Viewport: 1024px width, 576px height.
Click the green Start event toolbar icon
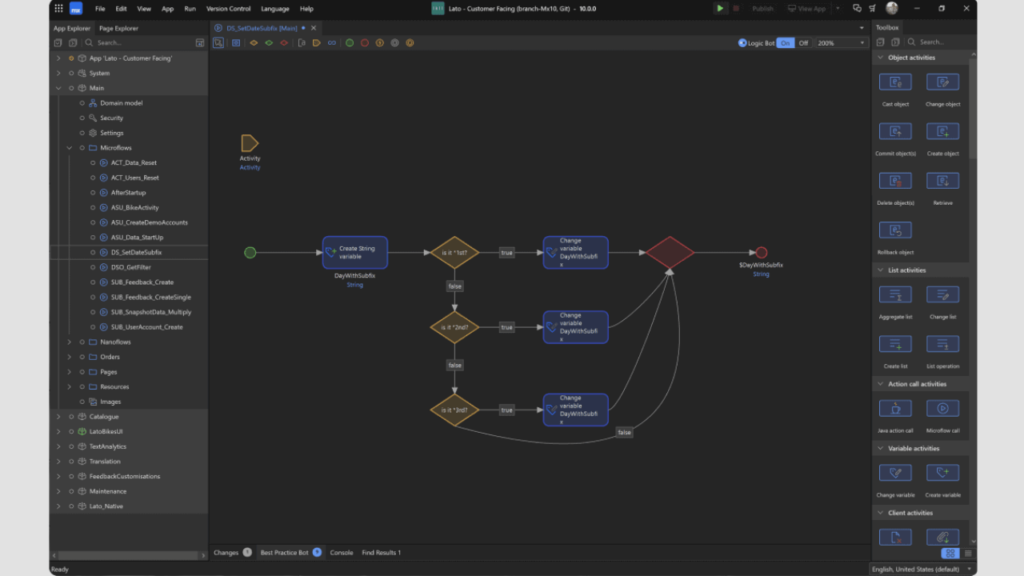(349, 43)
